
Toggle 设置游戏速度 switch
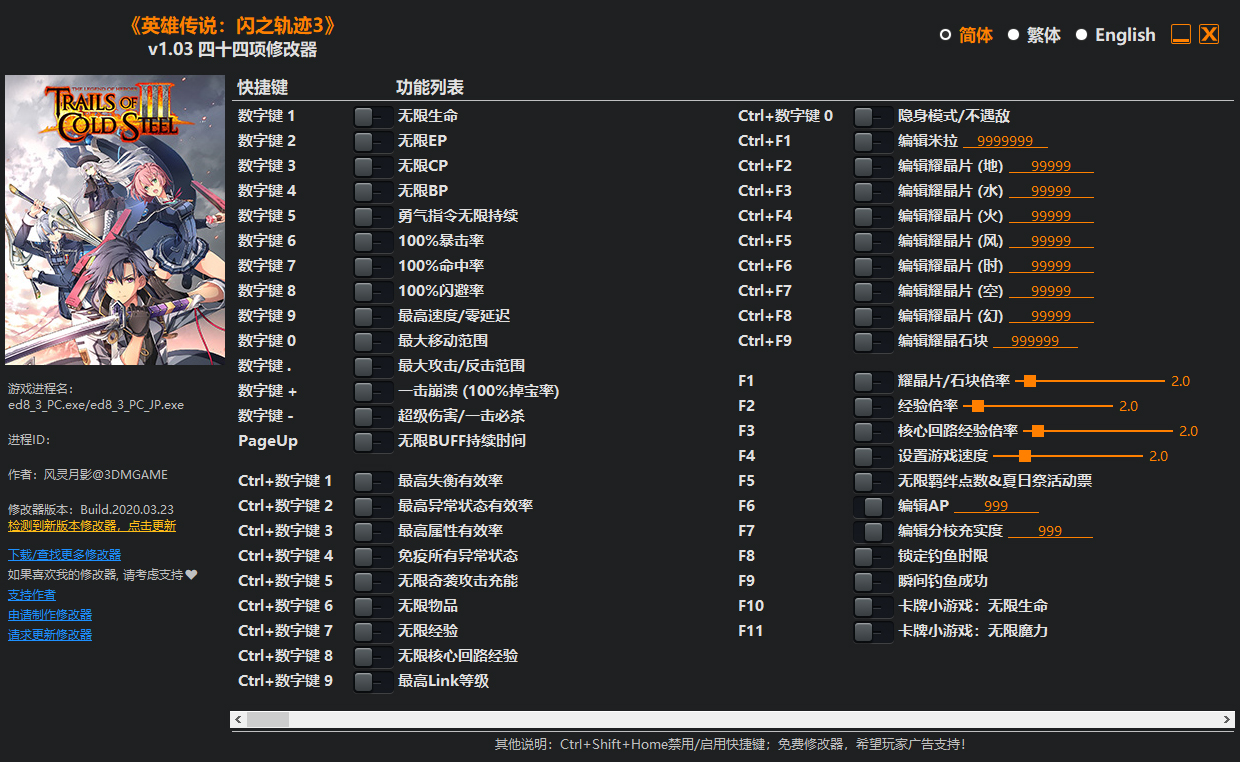[x=873, y=456]
